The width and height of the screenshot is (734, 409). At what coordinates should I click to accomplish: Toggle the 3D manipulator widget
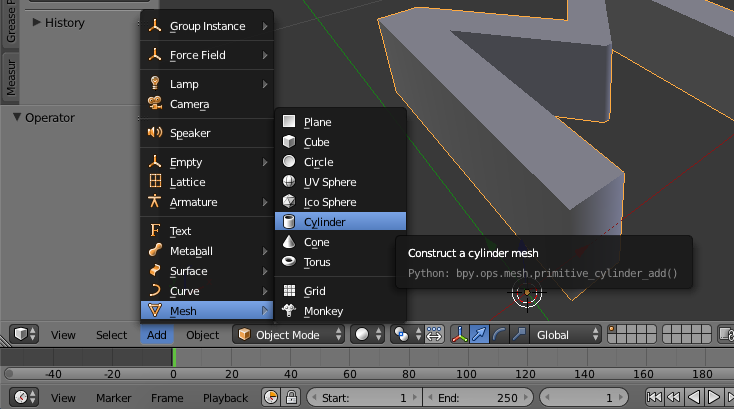tap(460, 335)
